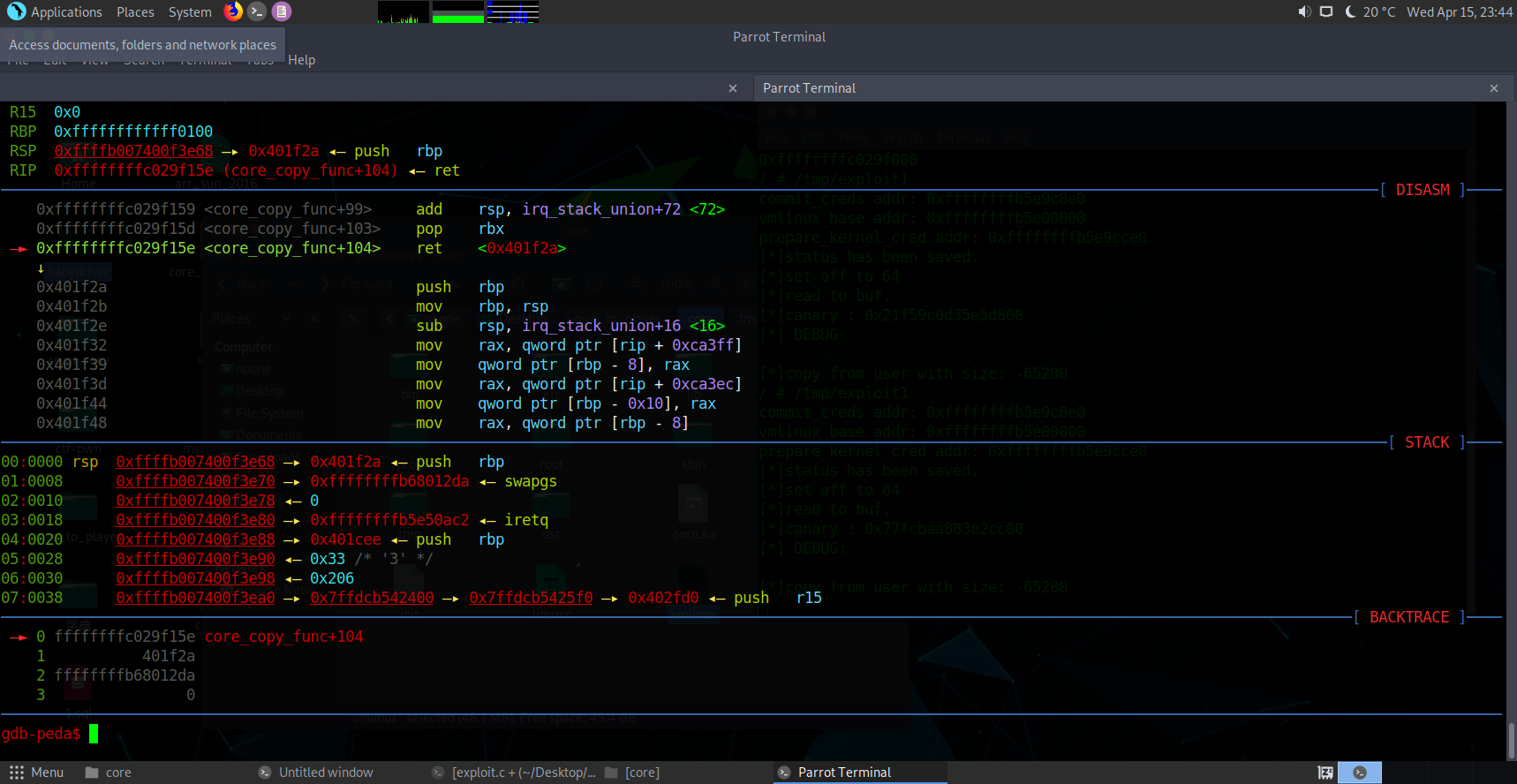This screenshot has width=1517, height=784.
Task: Click the 0x401f48 disassembly address
Action: [72, 423]
